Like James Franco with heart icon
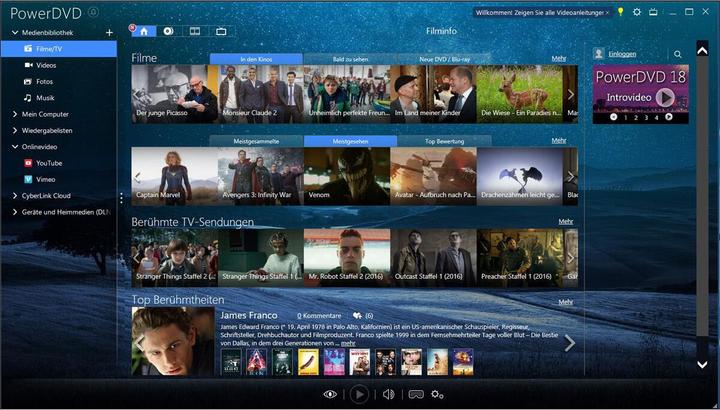Viewport: 720px width, 410px height. coord(357,316)
